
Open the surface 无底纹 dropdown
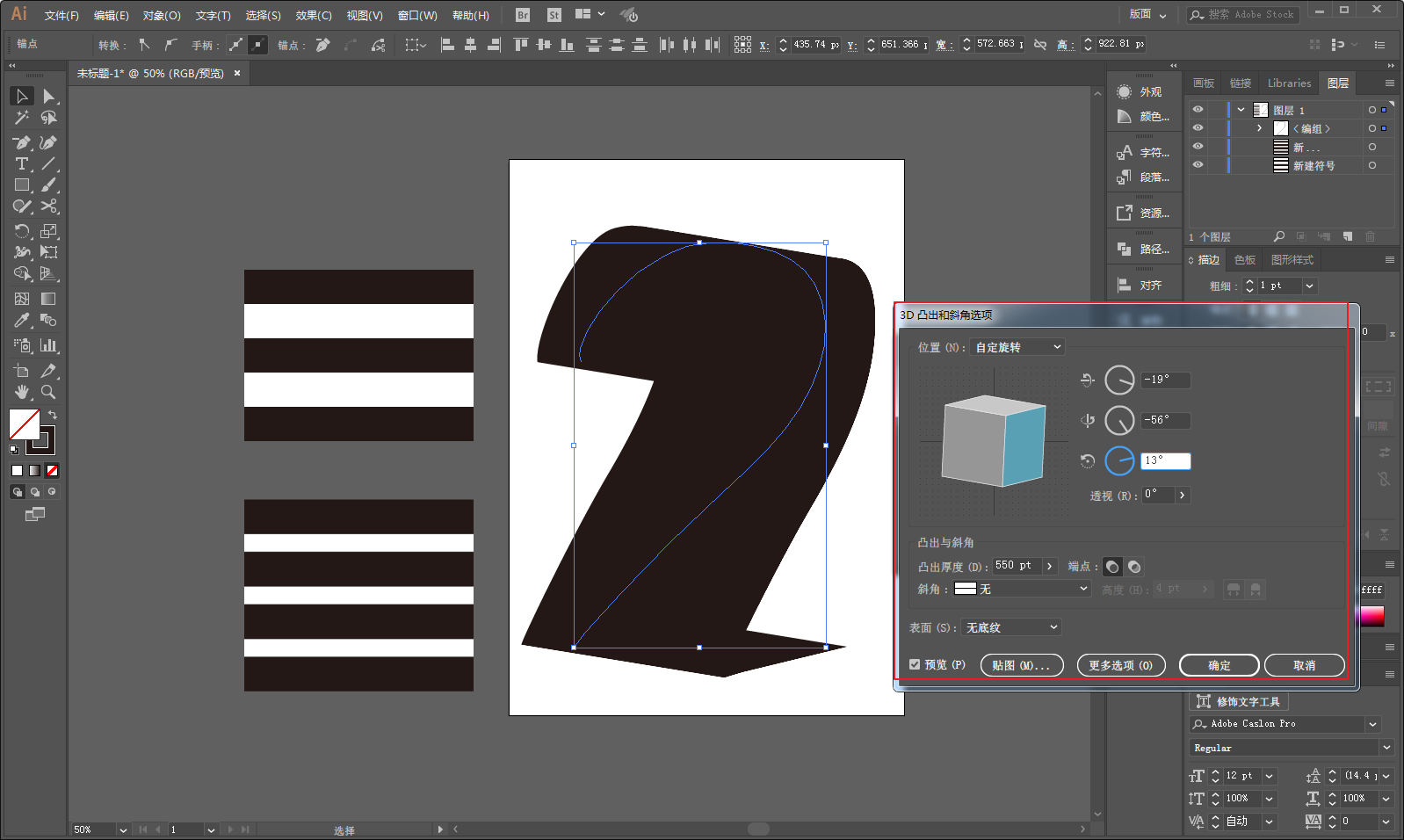tap(1011, 627)
